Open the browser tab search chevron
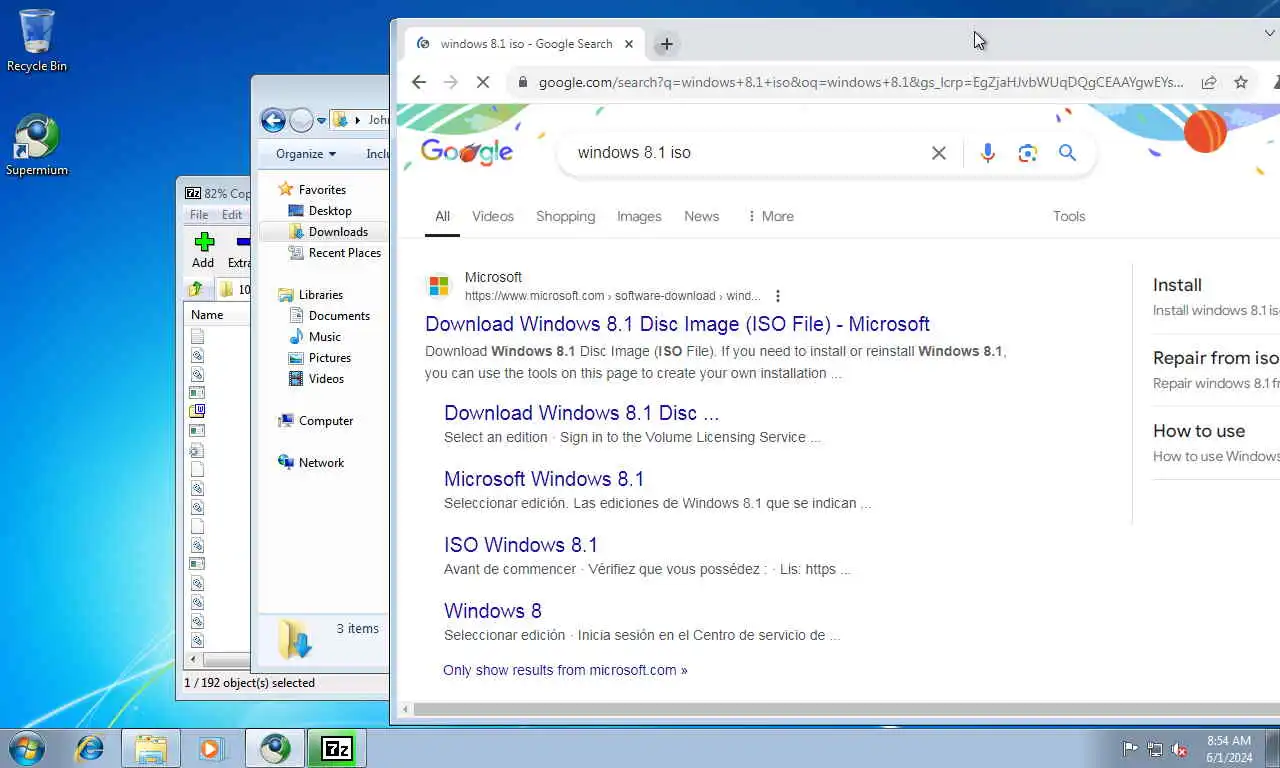 click(1270, 34)
